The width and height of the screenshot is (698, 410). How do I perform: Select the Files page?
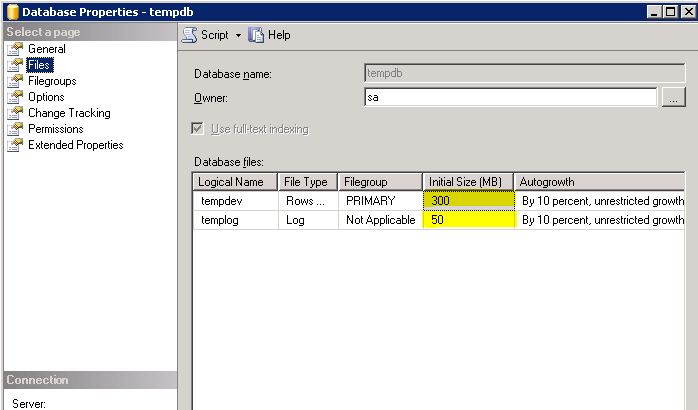39,65
